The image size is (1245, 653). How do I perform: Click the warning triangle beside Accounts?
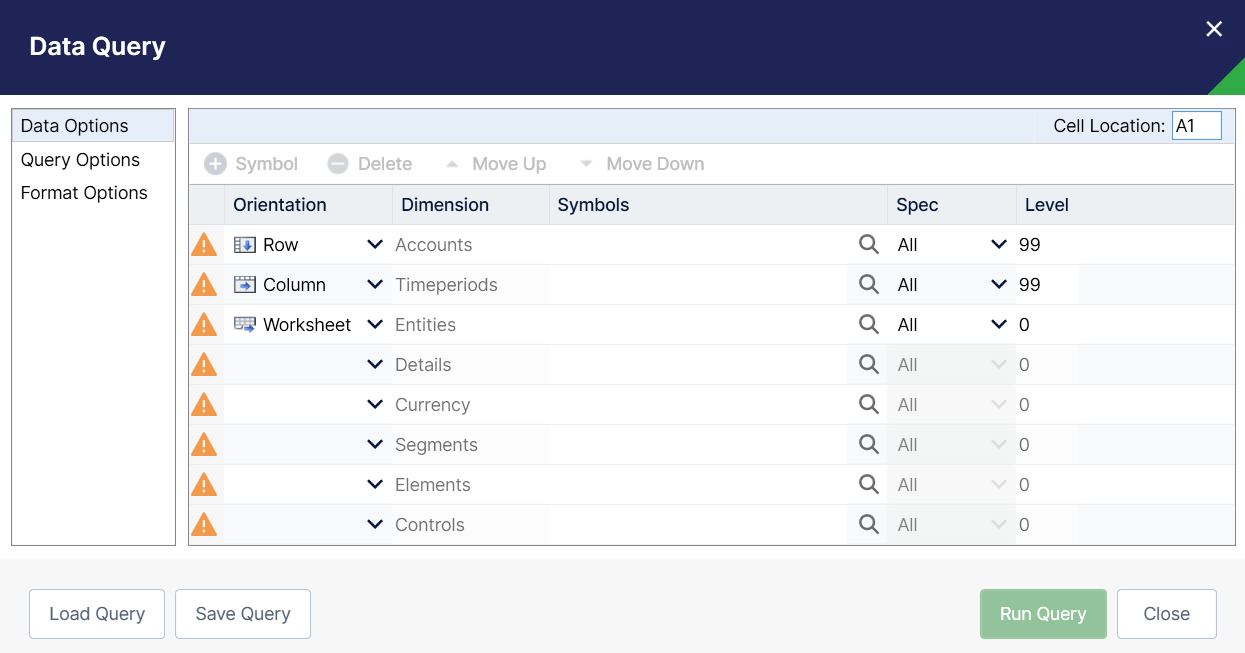click(204, 245)
